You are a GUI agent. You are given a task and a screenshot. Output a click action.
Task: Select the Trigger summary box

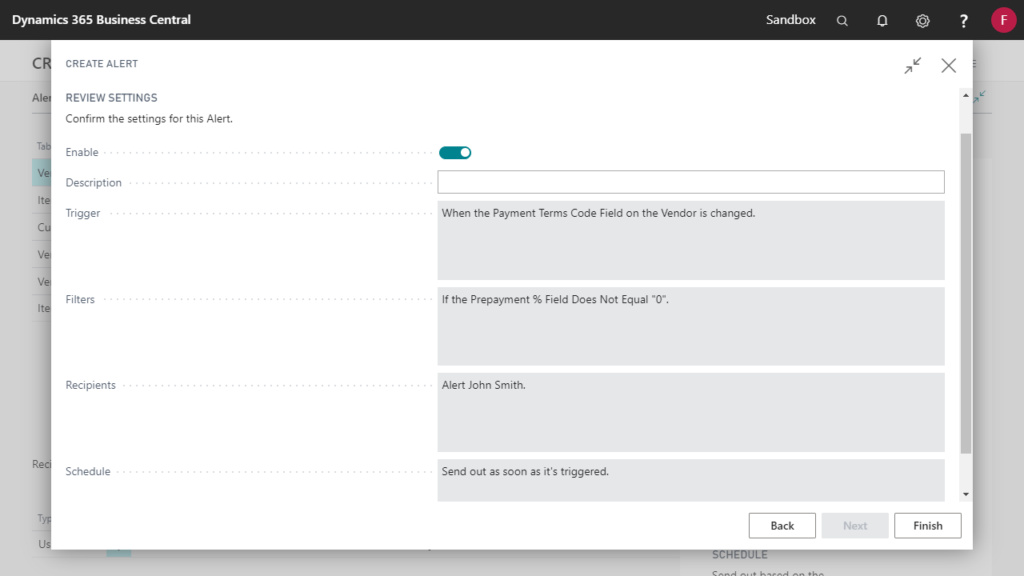pos(690,240)
